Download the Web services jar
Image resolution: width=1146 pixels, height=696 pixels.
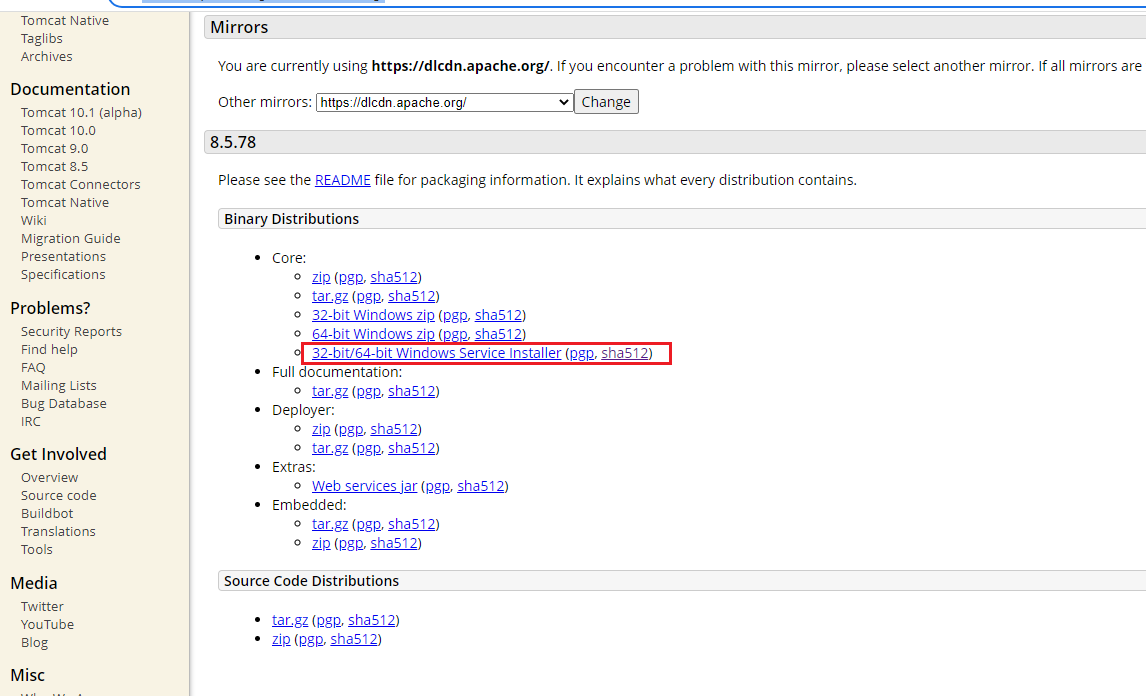[x=364, y=486]
